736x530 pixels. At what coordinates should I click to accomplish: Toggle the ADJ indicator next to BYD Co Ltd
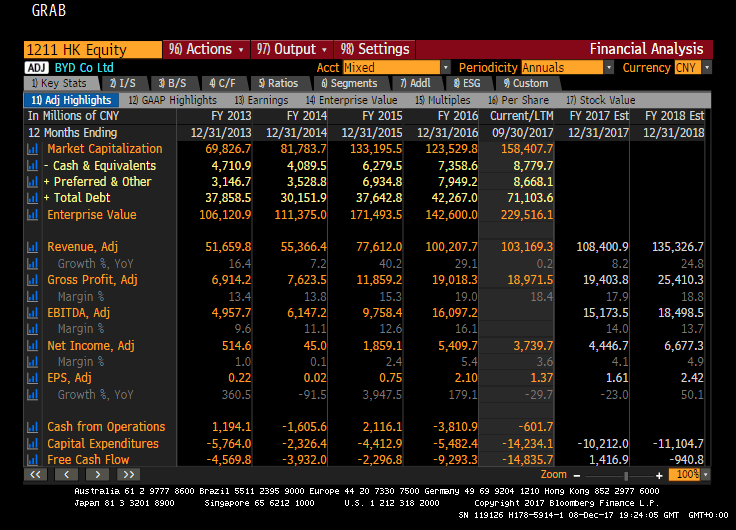36,68
